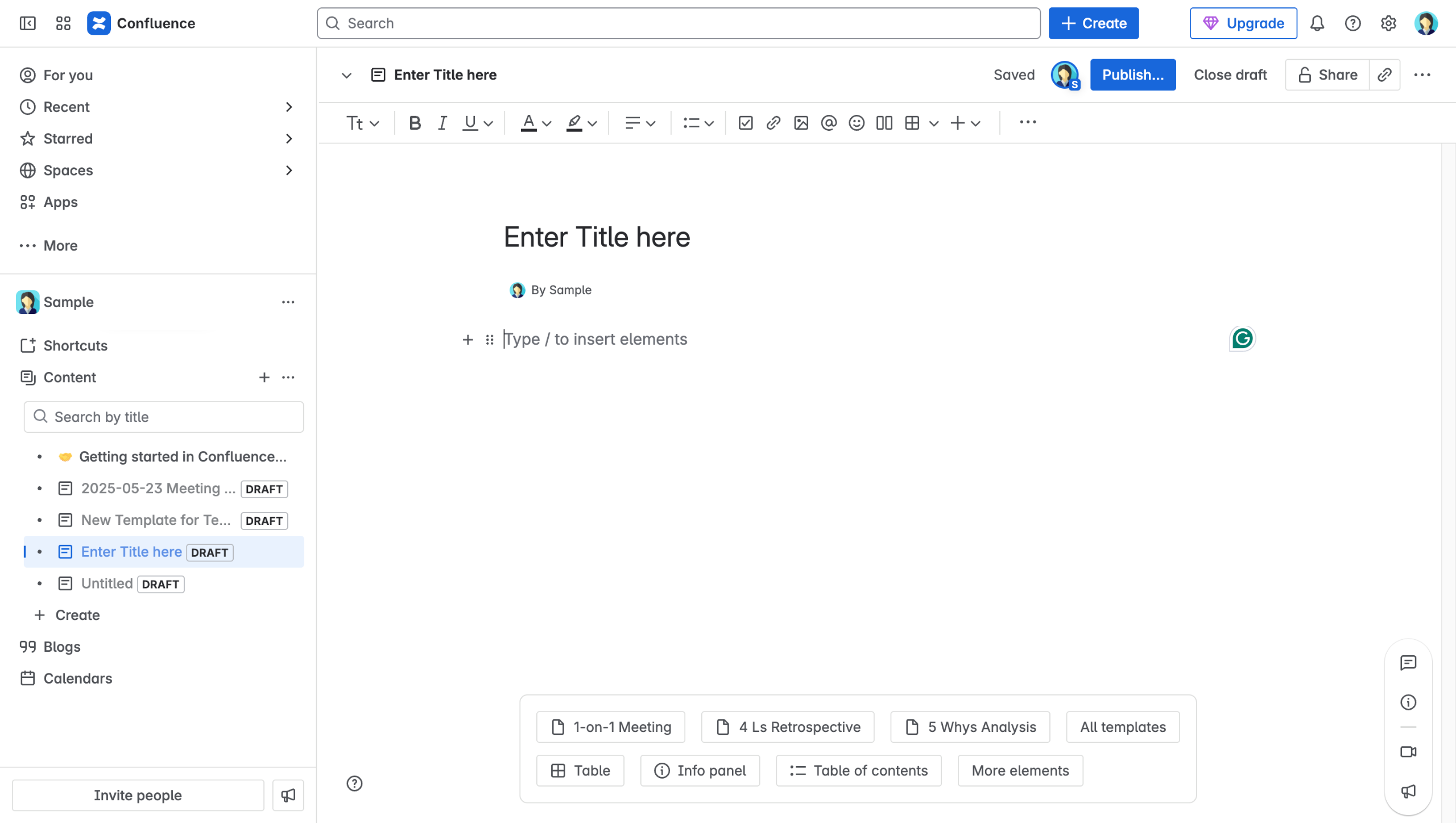Viewport: 1456px width, 823px height.
Task: Insert a link via the toolbar link icon
Action: pos(773,123)
